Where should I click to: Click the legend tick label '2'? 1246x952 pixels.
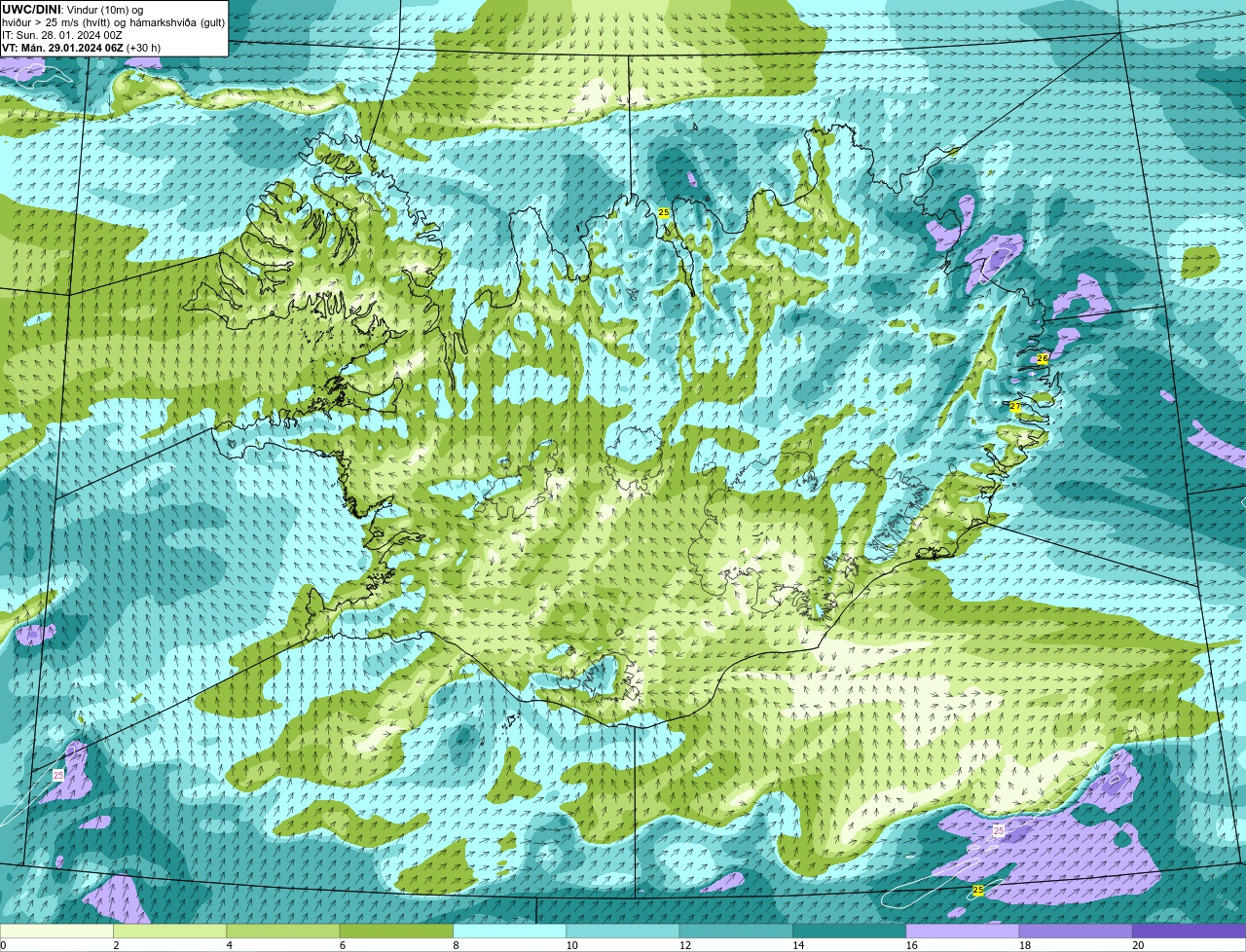(116, 945)
